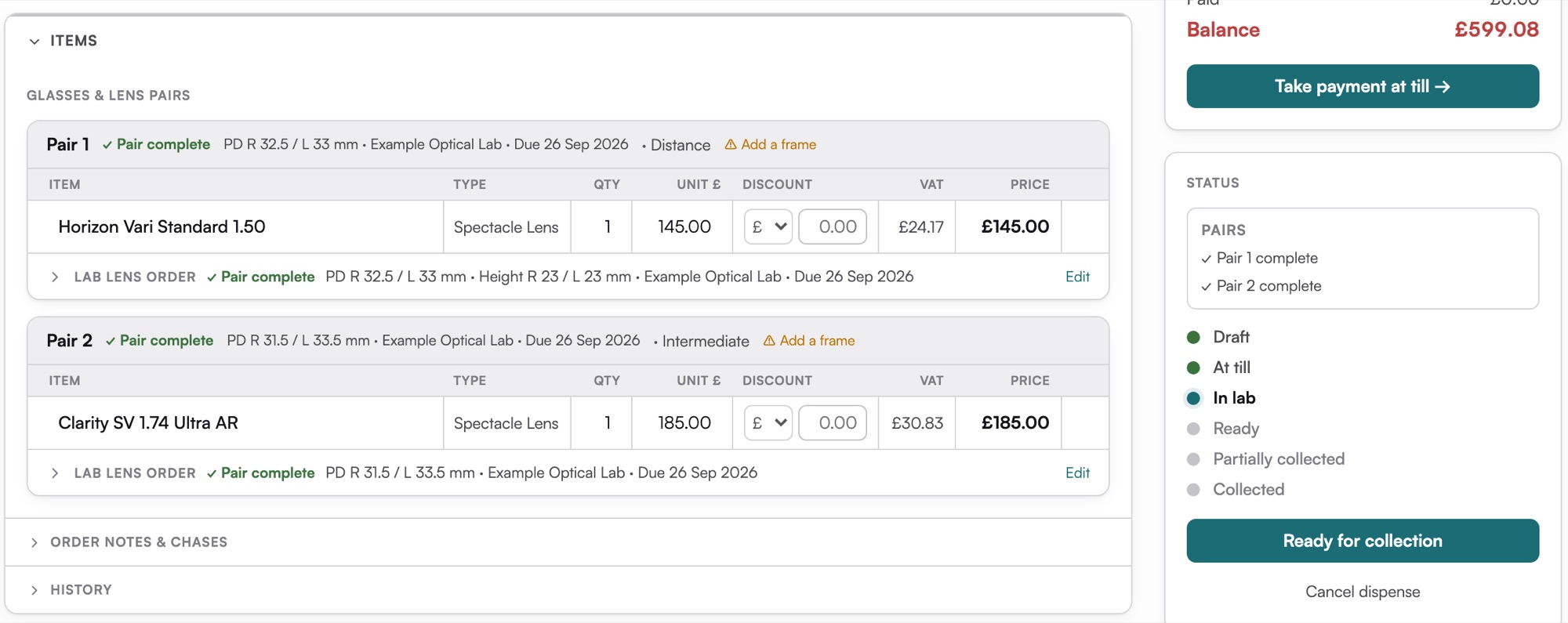This screenshot has height=623, width=1568.
Task: Select Clarity SV 1.74 Ultra AR item name
Action: point(148,423)
